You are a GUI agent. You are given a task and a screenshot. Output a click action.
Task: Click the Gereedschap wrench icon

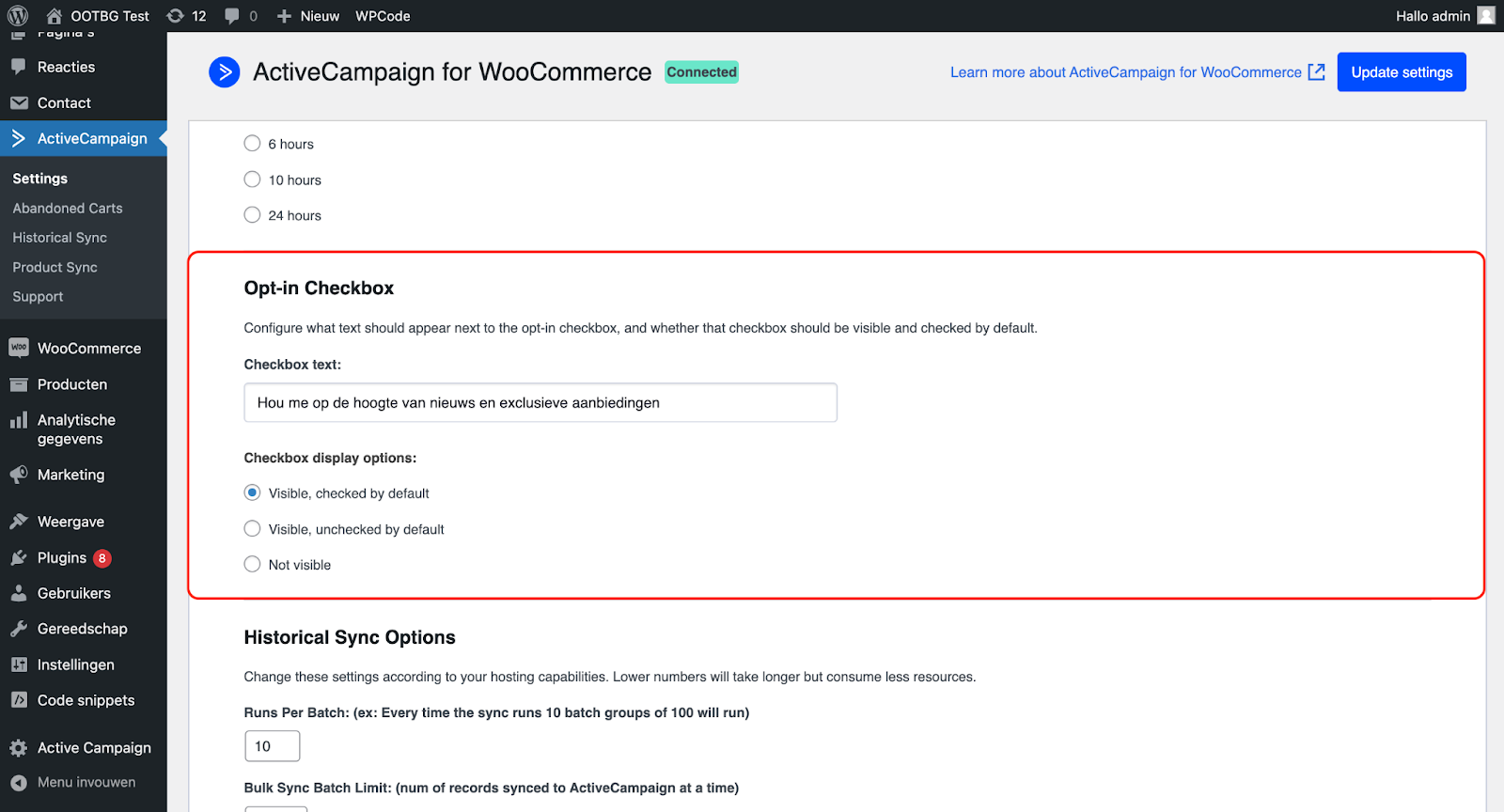(19, 629)
